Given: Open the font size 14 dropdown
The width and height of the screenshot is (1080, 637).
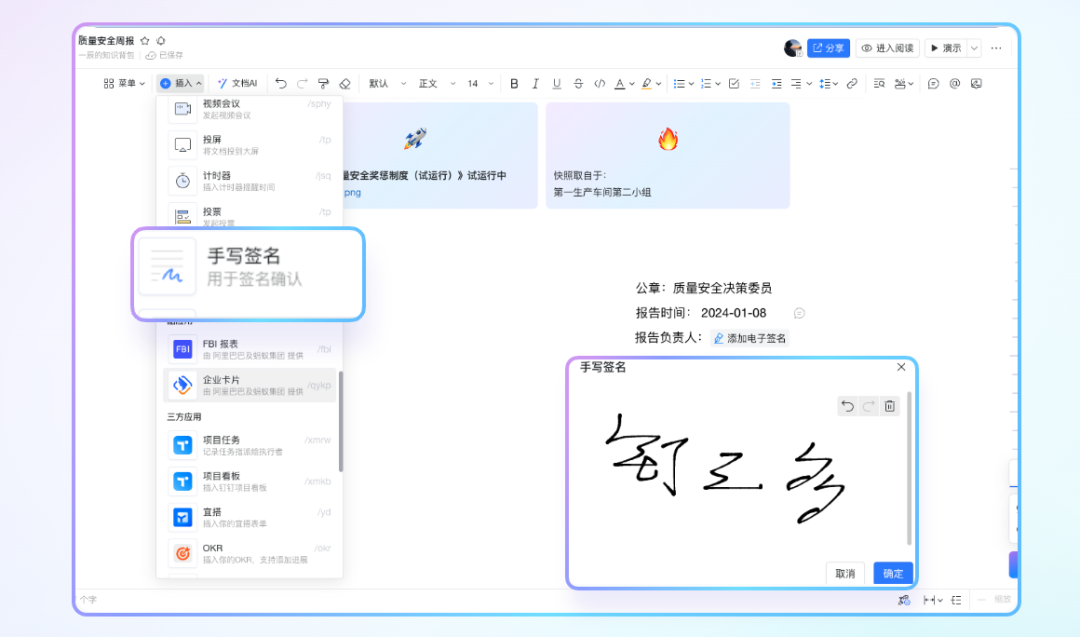Looking at the screenshot, I should click(481, 83).
